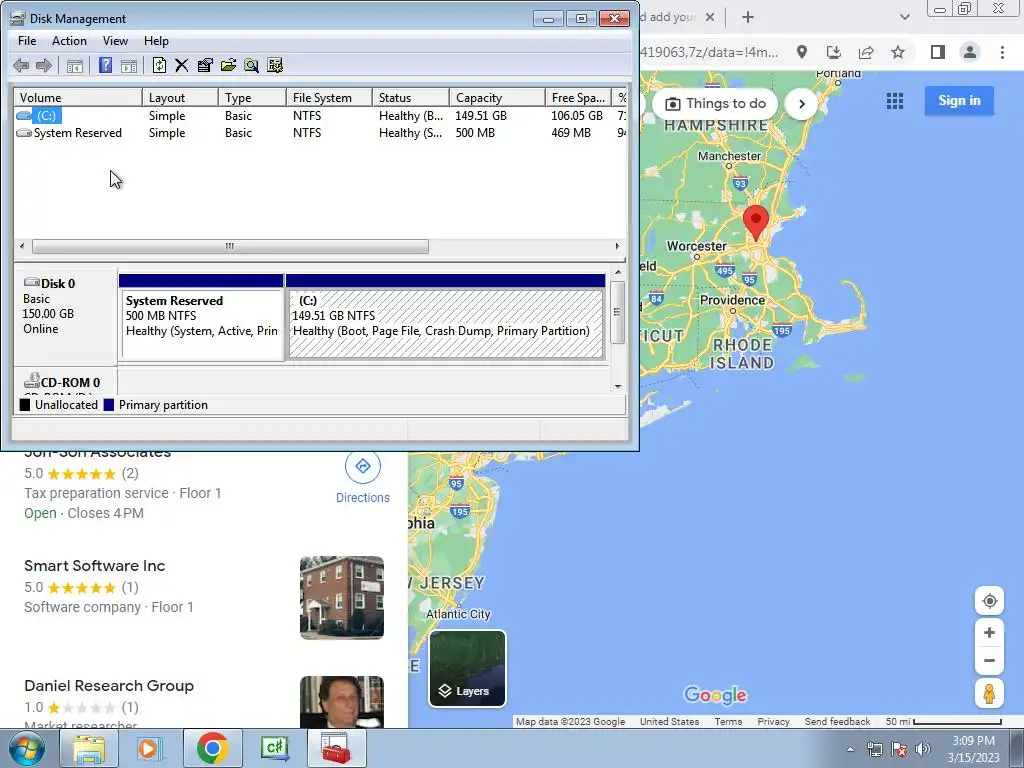Open the Action menu

click(69, 40)
